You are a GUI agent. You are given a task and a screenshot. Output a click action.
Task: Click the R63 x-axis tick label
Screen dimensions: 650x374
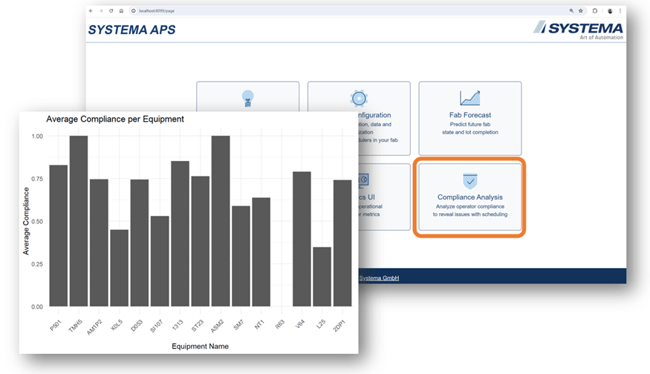coord(280,324)
